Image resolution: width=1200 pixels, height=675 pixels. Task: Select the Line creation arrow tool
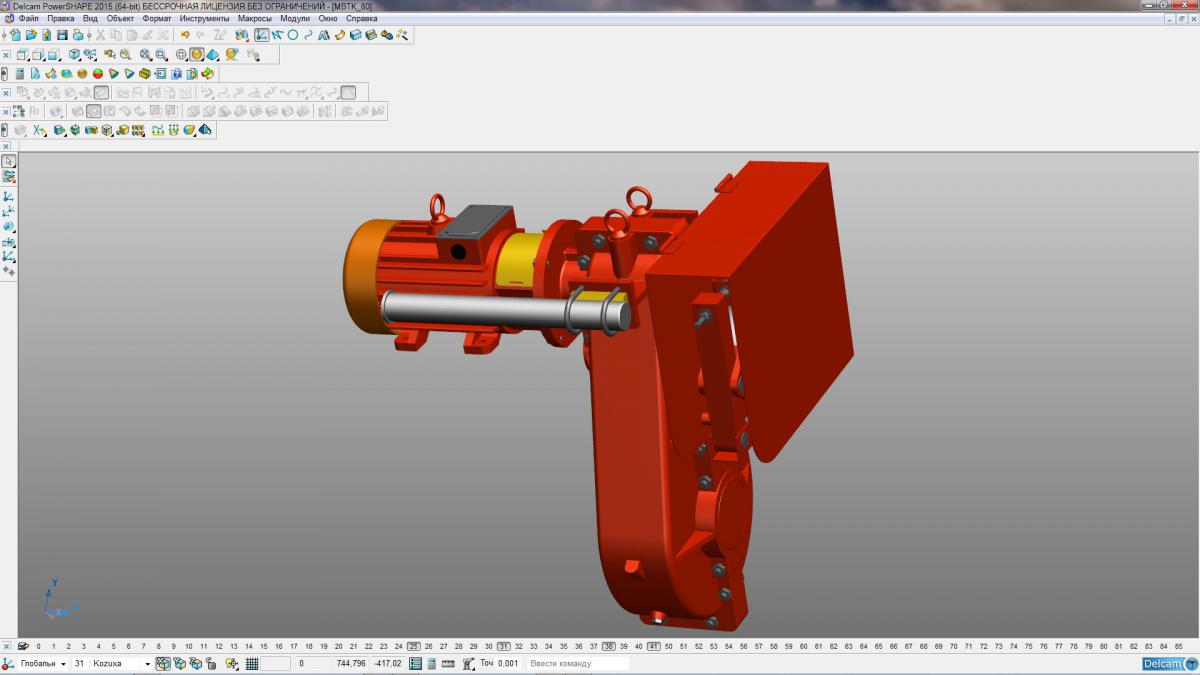[277, 35]
